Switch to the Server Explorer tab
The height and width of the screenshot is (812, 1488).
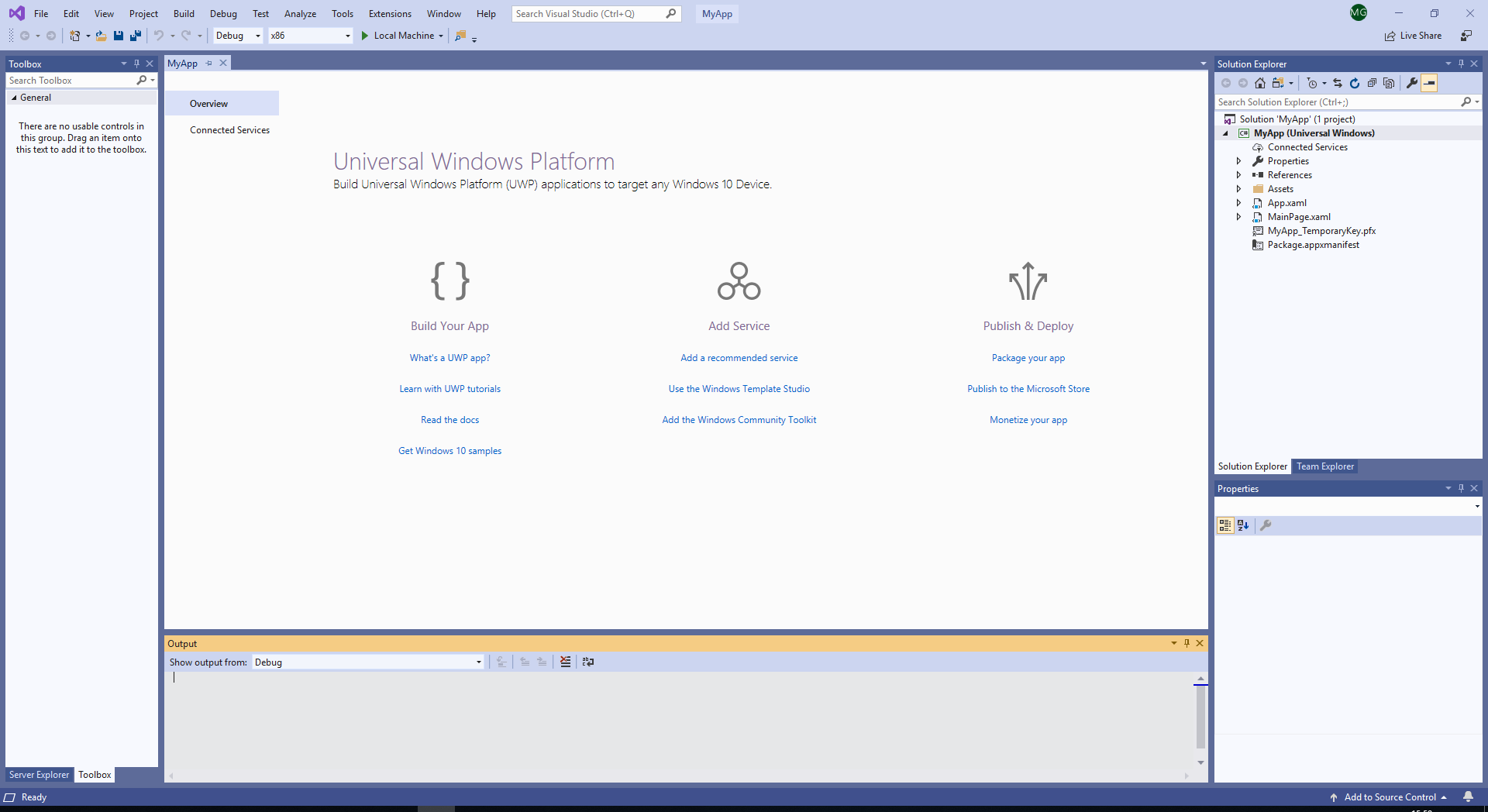[x=39, y=775]
